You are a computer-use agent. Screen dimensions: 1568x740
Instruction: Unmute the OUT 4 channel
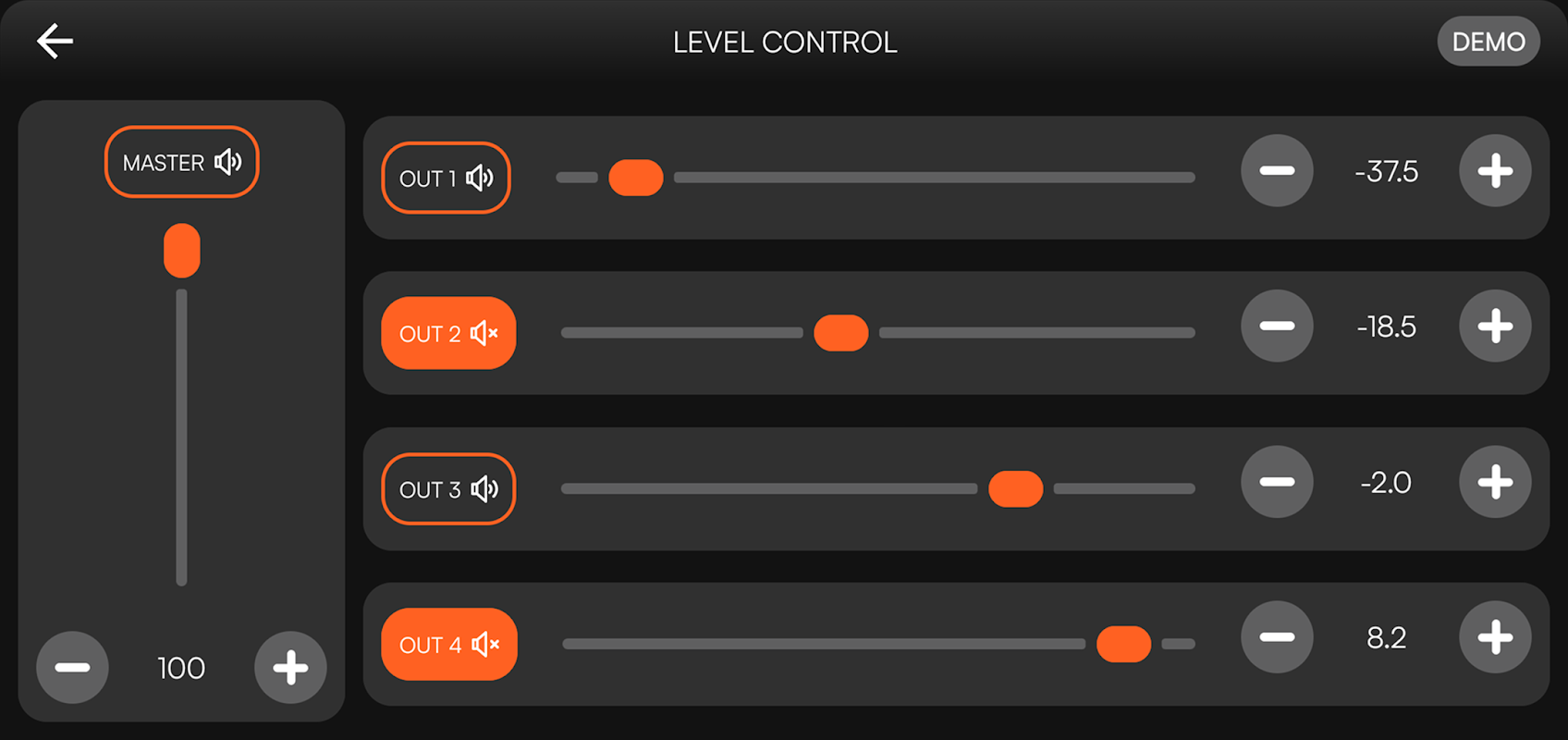click(x=449, y=644)
